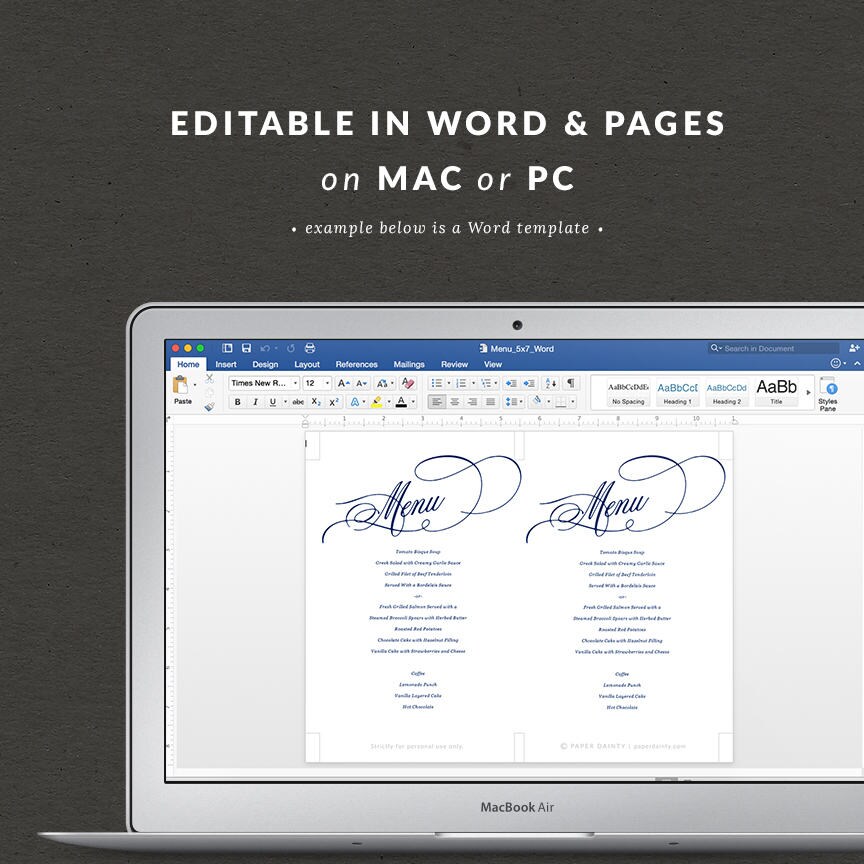864x864 pixels.
Task: Increase font size with the larger A icon
Action: click(x=343, y=383)
